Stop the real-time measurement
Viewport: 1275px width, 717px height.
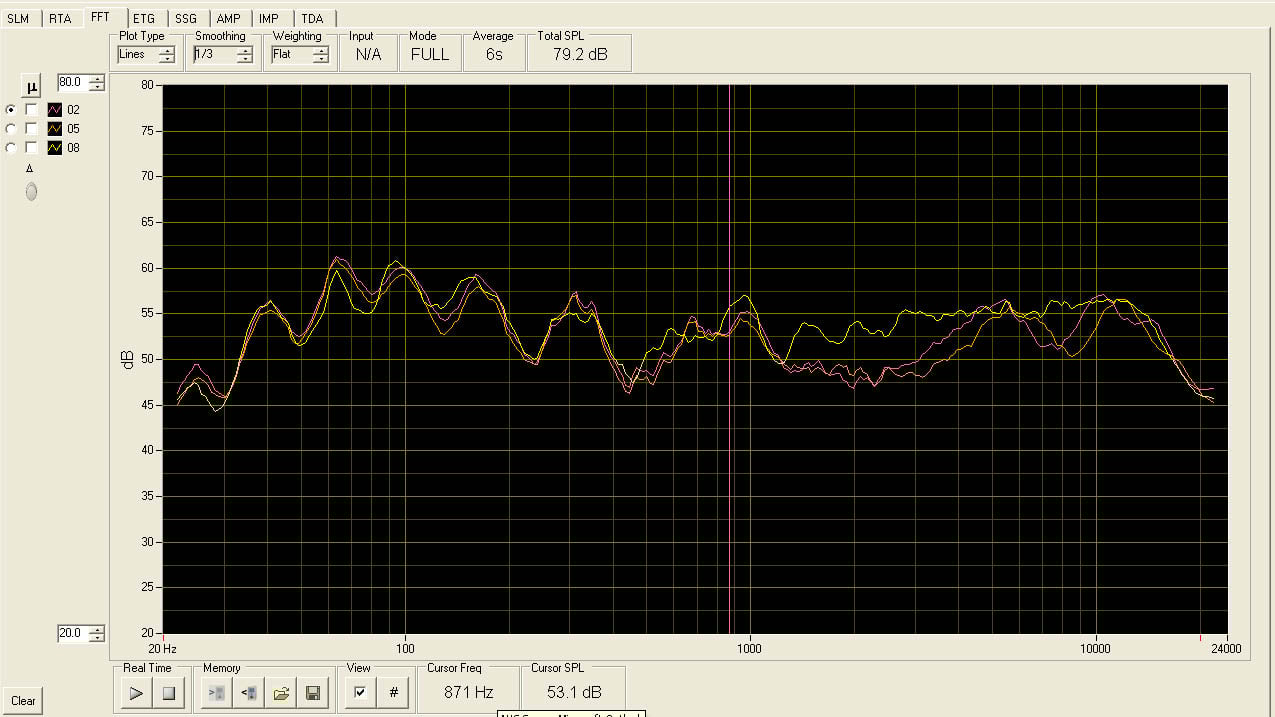coord(168,692)
